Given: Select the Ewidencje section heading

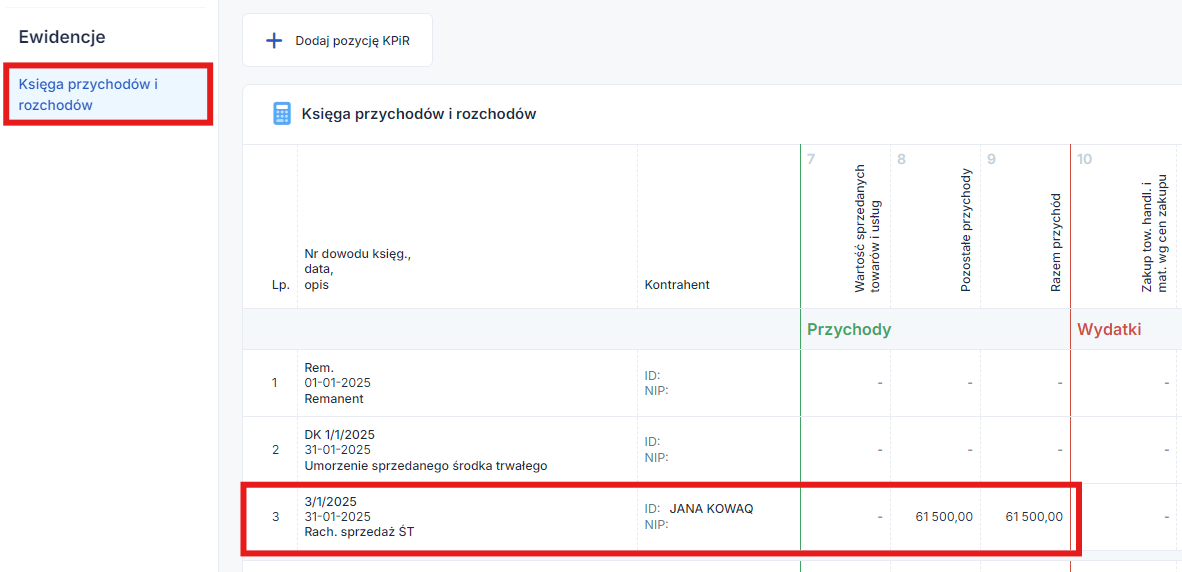Looking at the screenshot, I should coord(62,36).
